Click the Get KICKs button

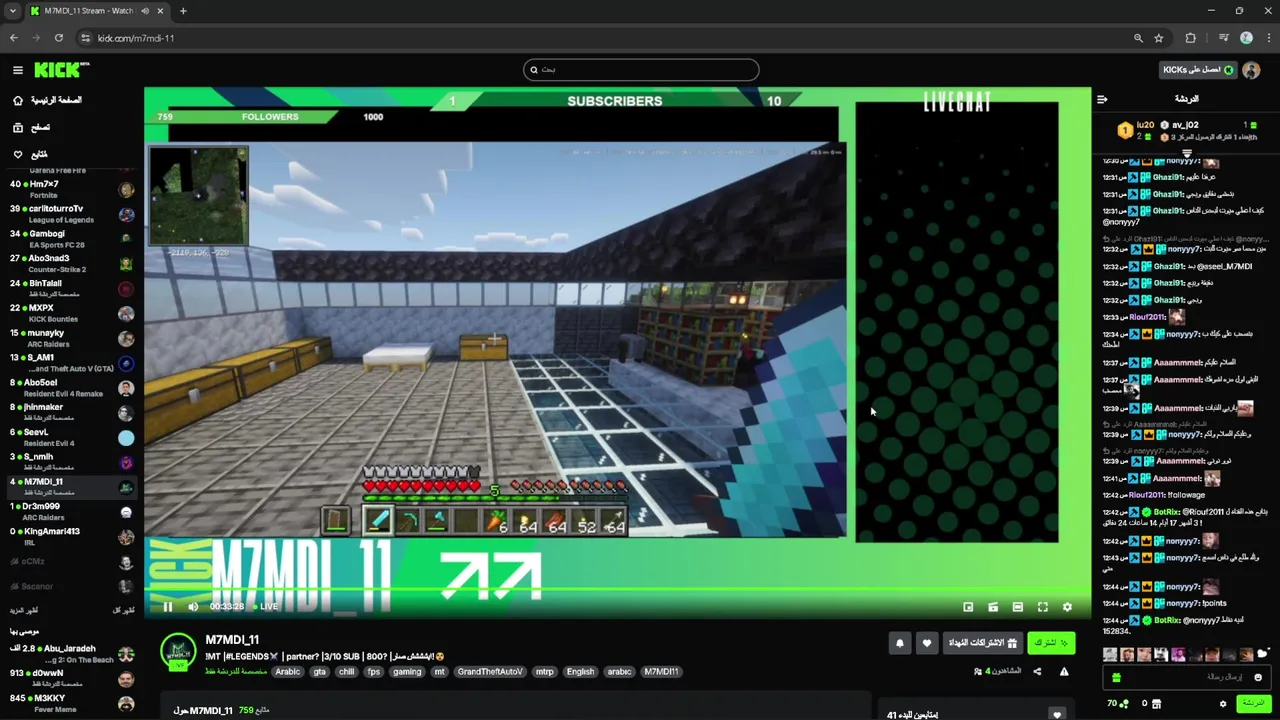(1198, 70)
